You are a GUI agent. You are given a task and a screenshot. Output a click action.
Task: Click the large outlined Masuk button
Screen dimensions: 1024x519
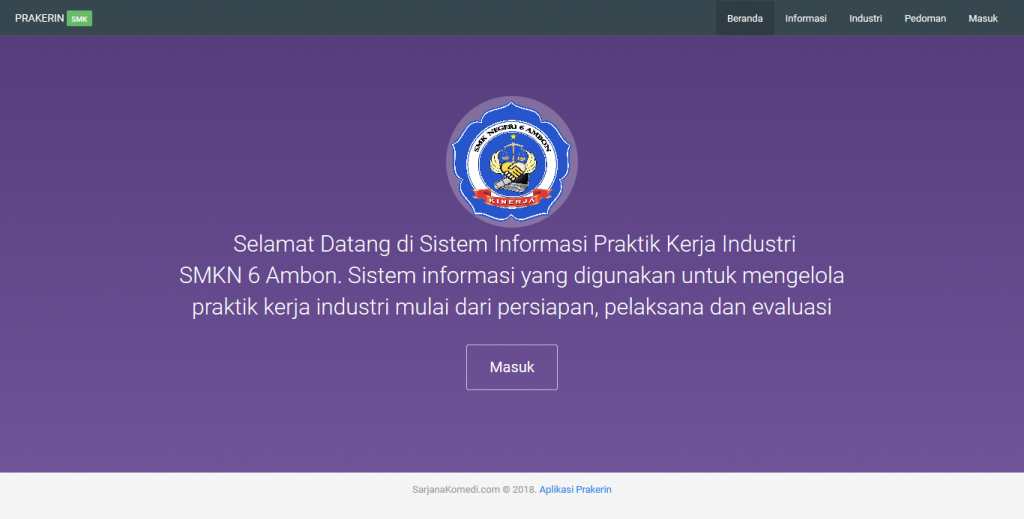point(511,367)
